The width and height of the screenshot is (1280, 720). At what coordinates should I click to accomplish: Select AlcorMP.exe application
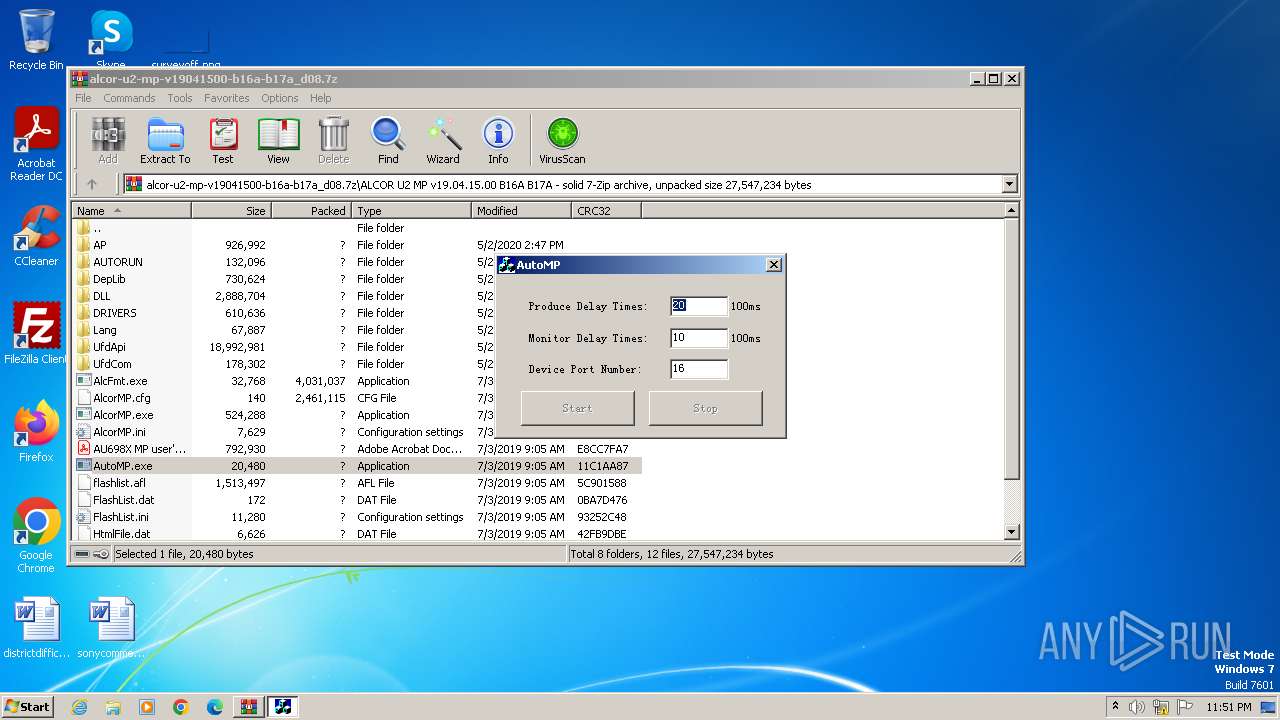pyautogui.click(x=358, y=415)
